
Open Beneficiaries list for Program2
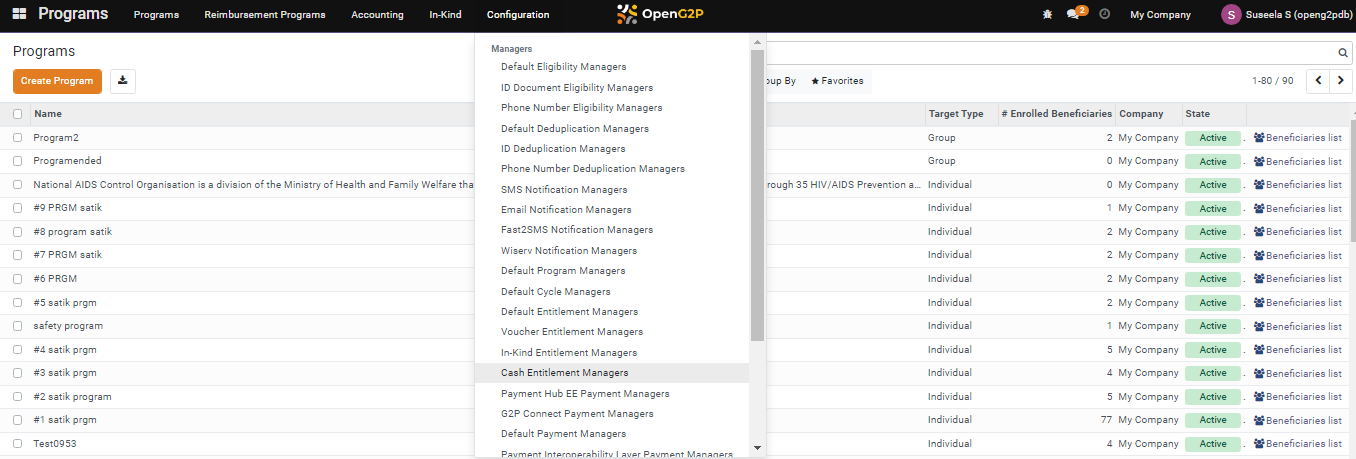pos(1297,138)
